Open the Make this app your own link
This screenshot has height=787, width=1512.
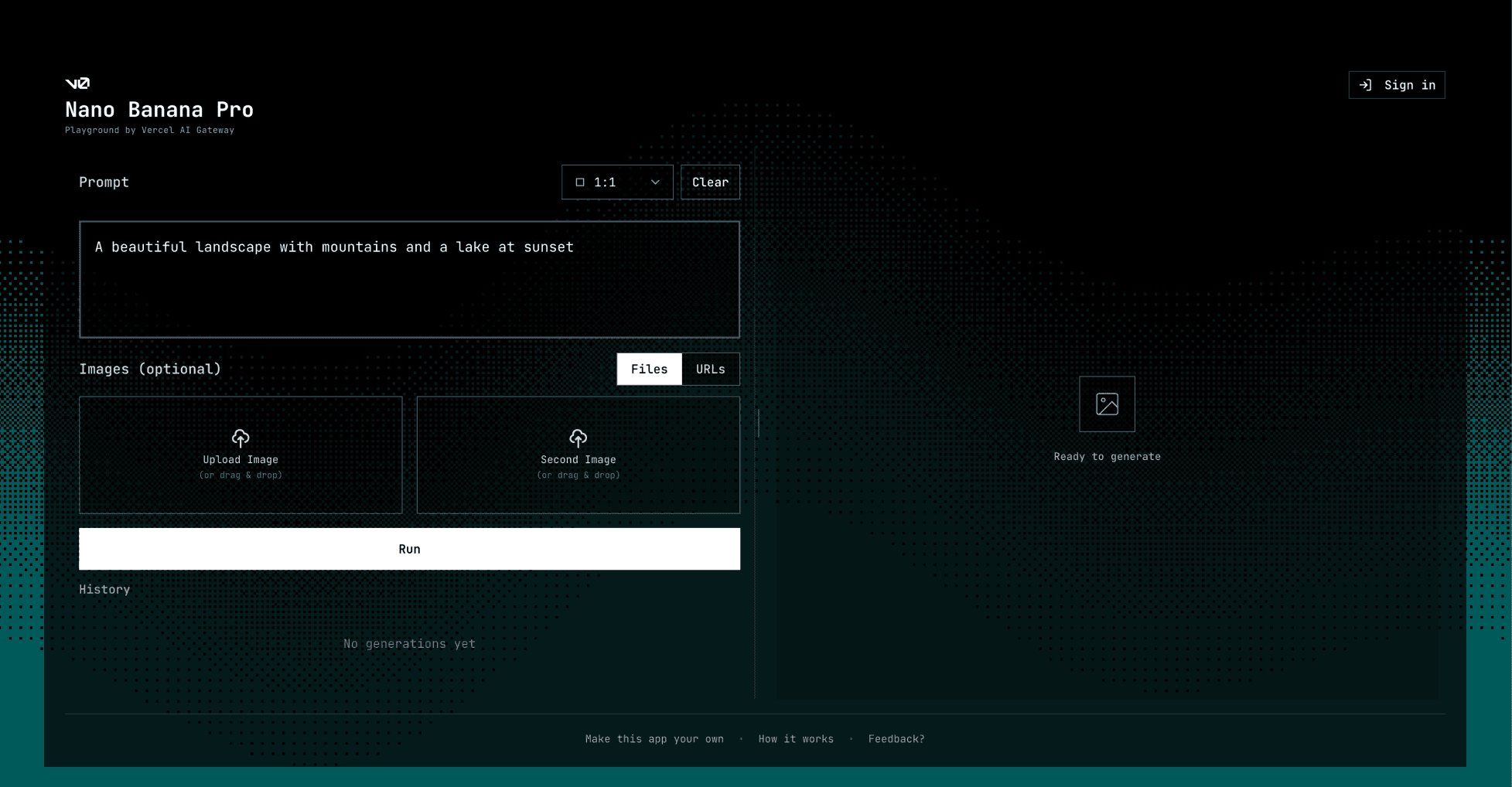pos(654,739)
